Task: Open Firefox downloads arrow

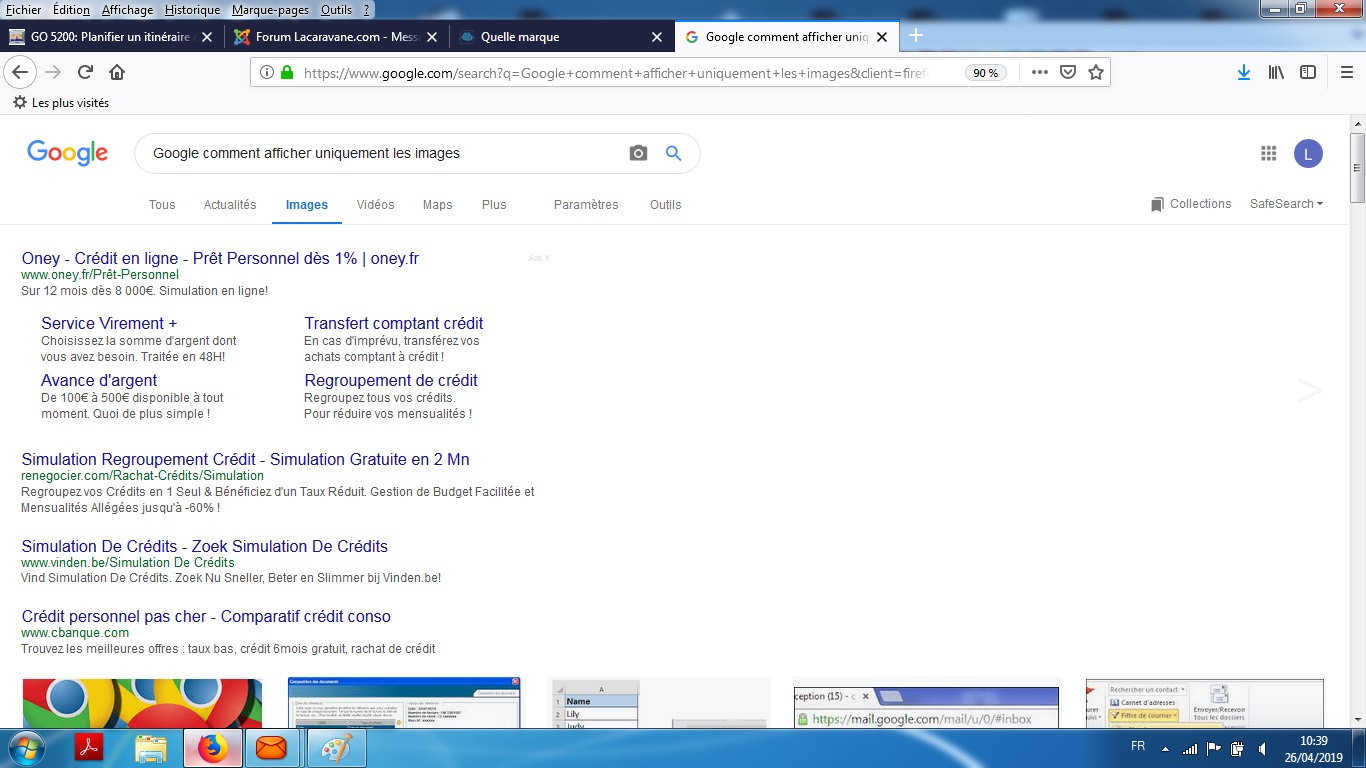Action: coord(1244,72)
